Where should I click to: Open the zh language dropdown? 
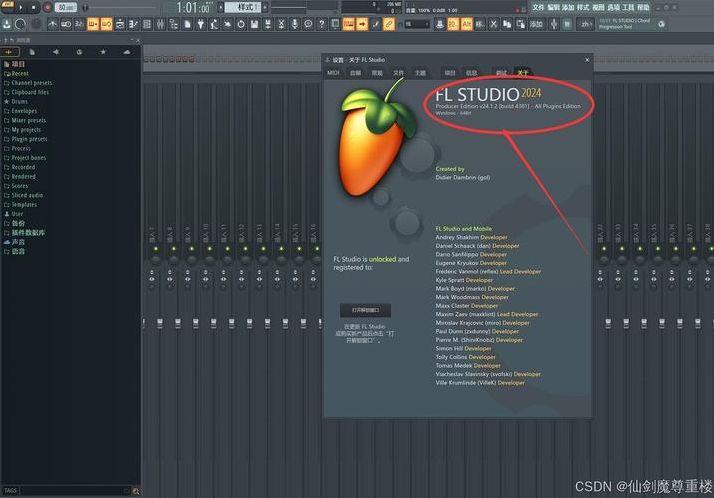click(586, 24)
